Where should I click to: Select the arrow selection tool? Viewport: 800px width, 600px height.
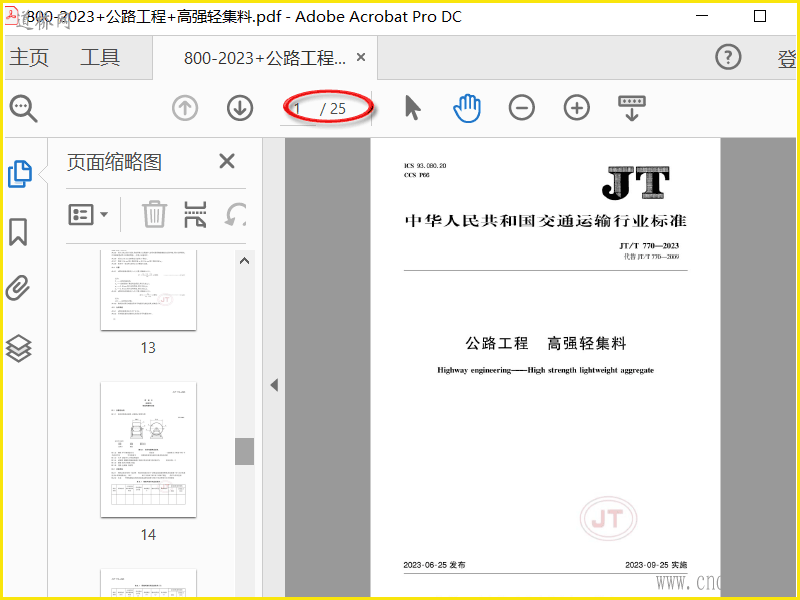pos(412,108)
